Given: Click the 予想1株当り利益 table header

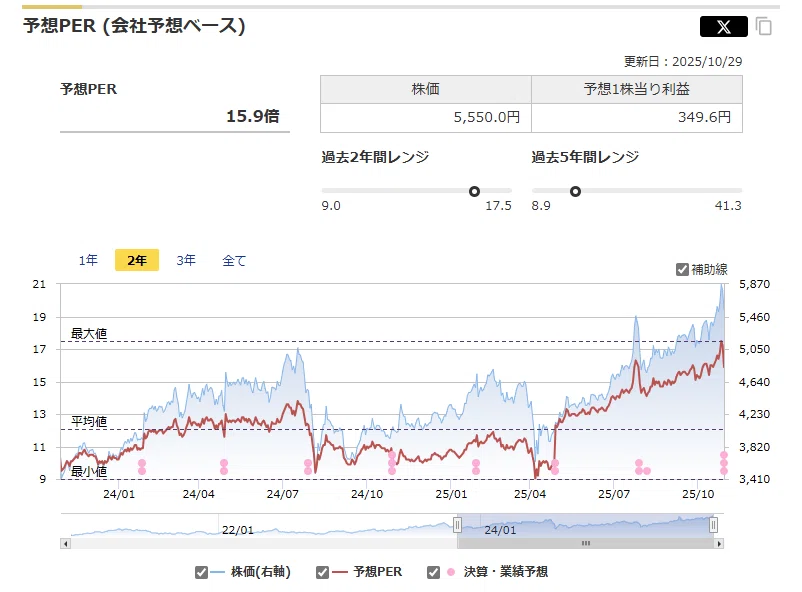Looking at the screenshot, I should click(x=637, y=90).
